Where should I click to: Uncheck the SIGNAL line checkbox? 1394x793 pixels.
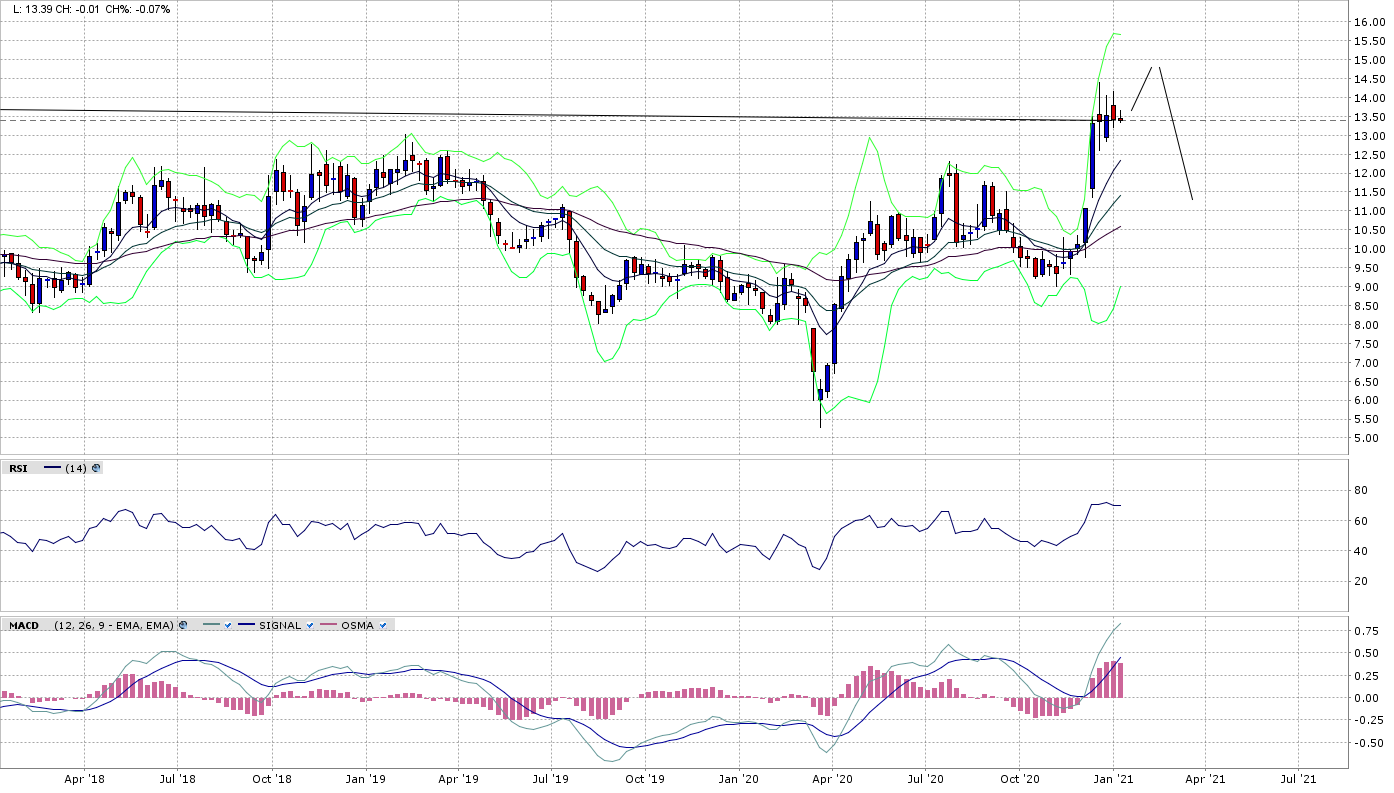(310, 625)
